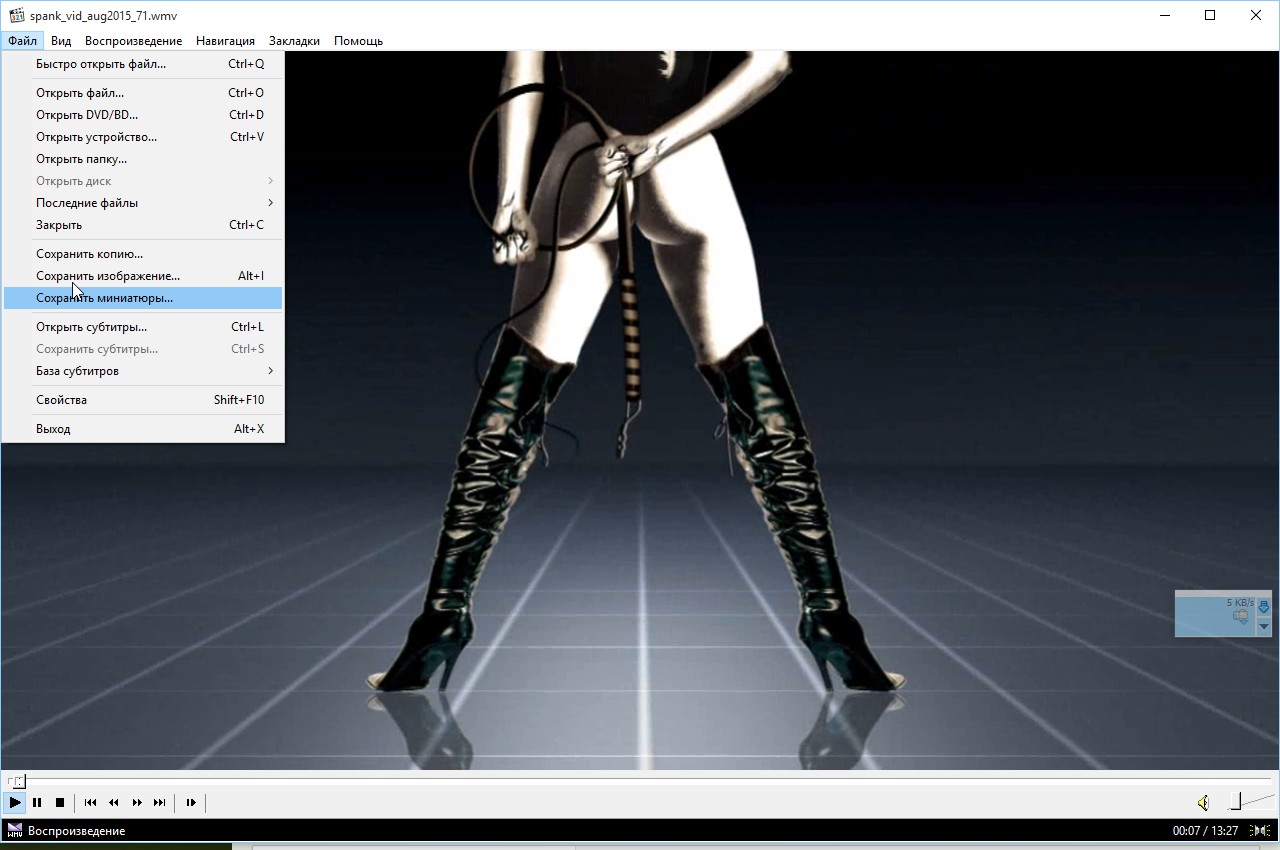Click the seek bar position thumb

[18, 780]
